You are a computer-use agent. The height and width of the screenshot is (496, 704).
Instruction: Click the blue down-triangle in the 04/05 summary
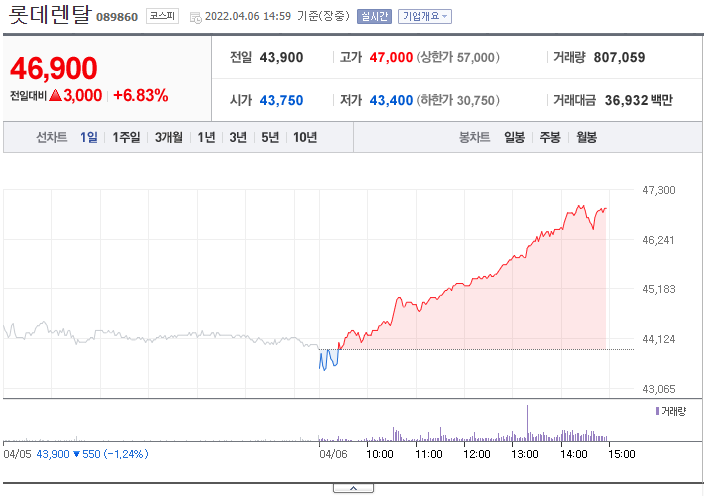(x=76, y=454)
